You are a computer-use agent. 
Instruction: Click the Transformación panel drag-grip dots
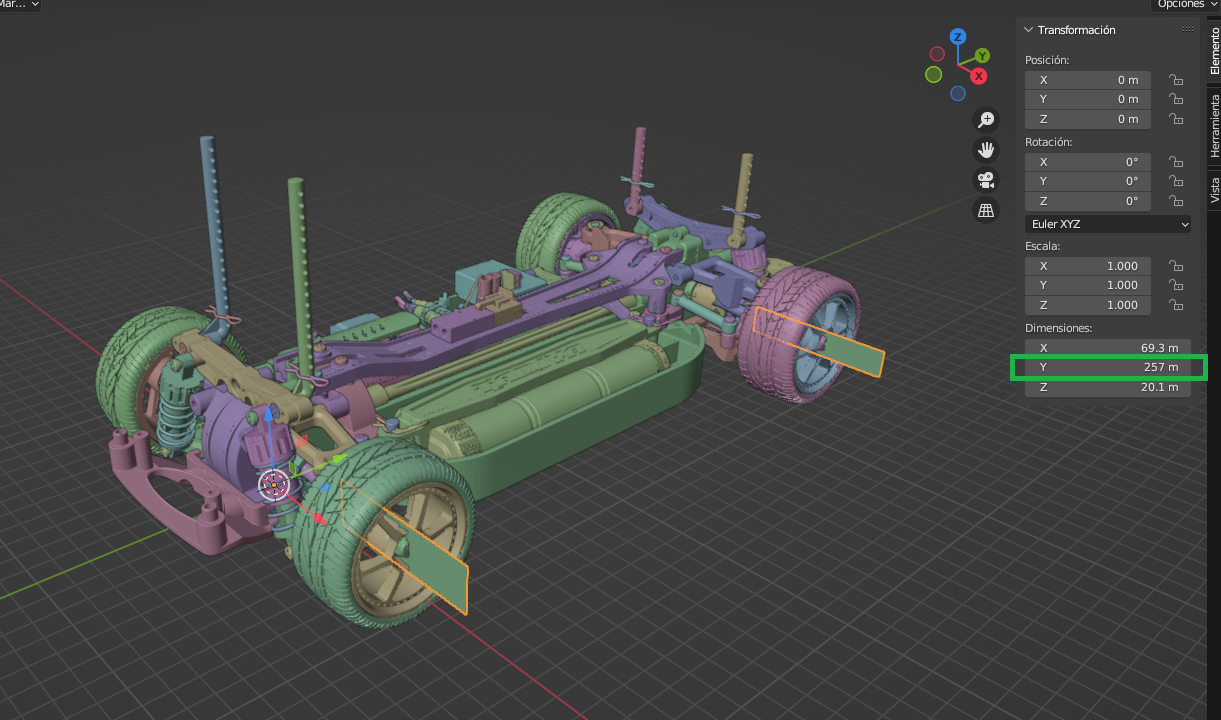1188,30
